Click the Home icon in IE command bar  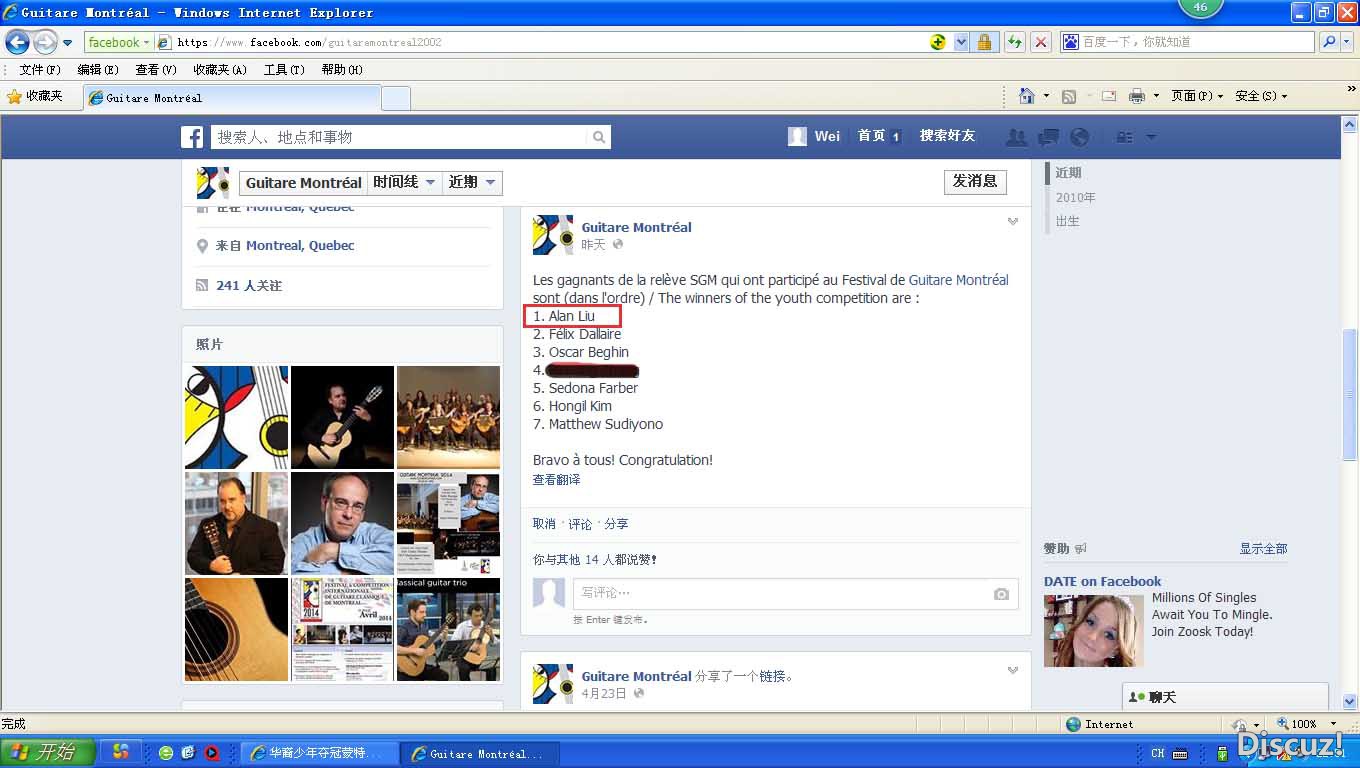(1026, 96)
